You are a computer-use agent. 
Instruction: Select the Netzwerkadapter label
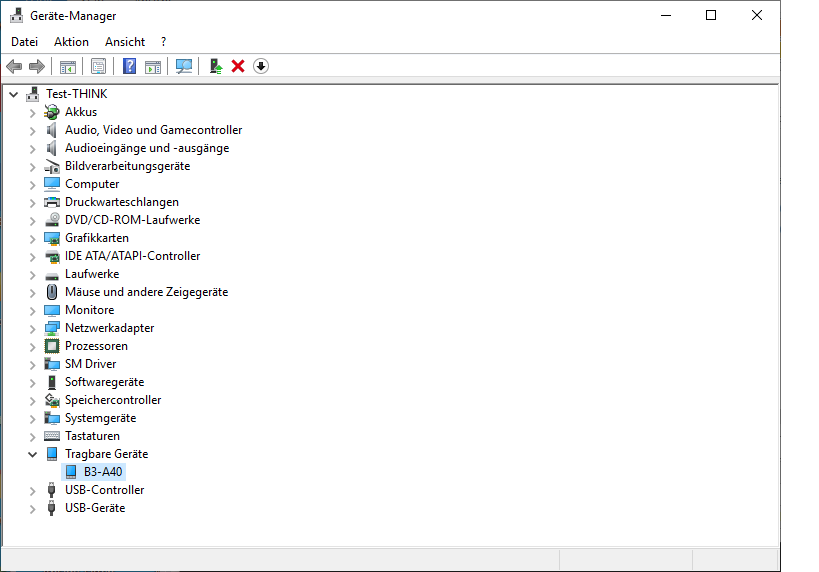[x=110, y=328]
